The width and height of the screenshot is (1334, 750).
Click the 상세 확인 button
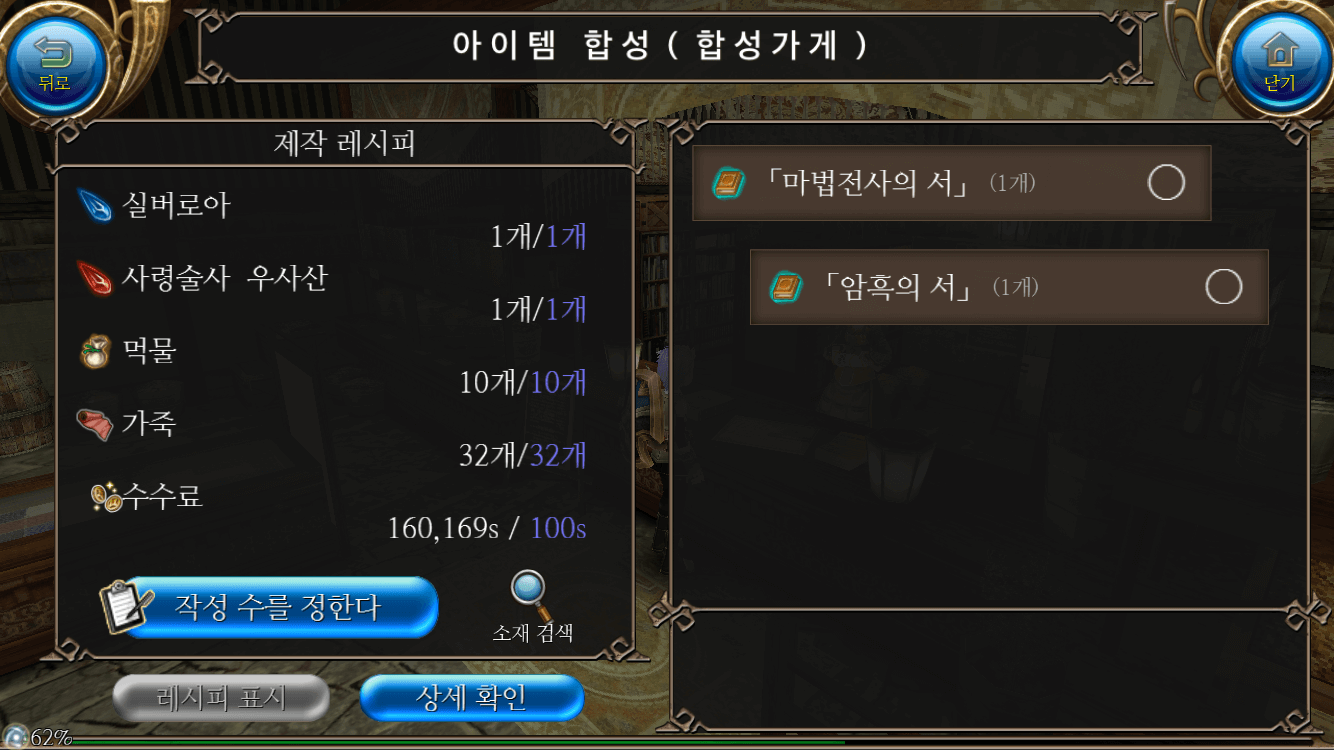tap(471, 698)
